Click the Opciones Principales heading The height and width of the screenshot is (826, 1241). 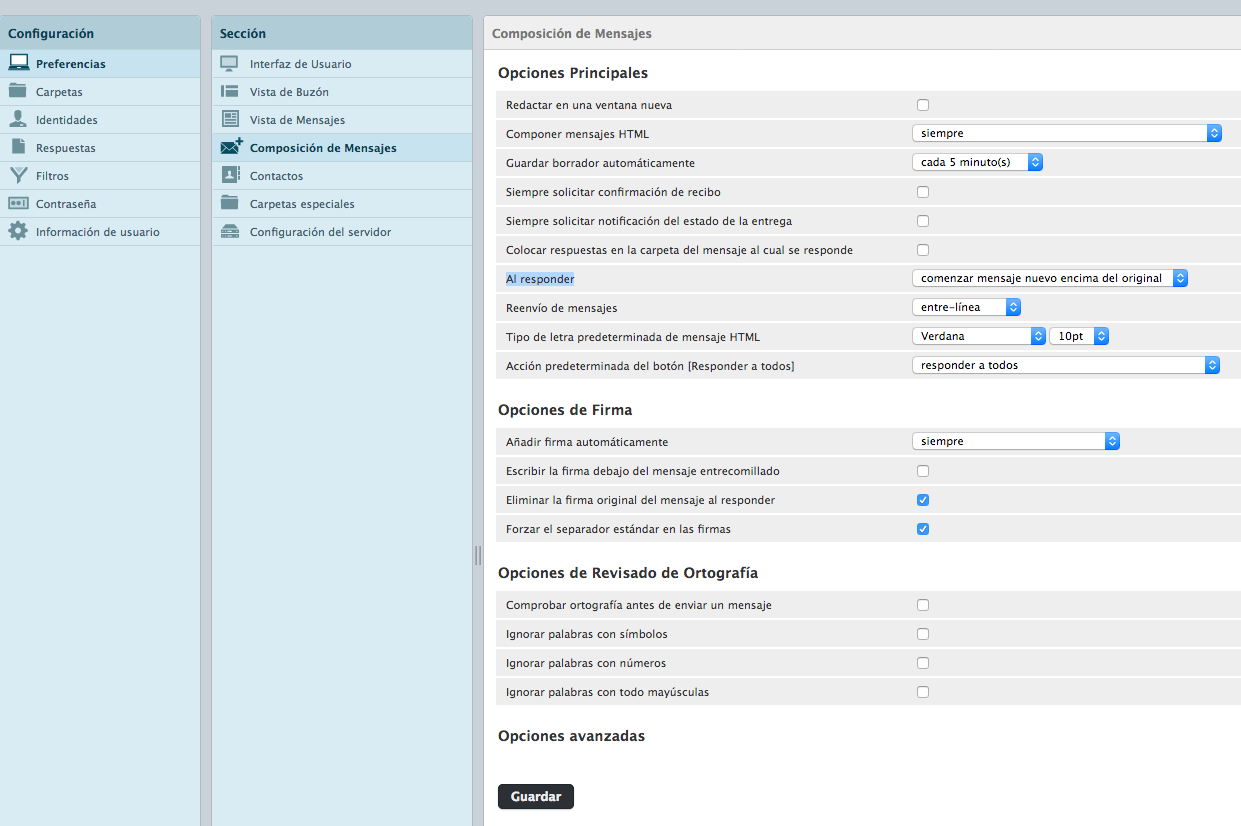(x=573, y=73)
